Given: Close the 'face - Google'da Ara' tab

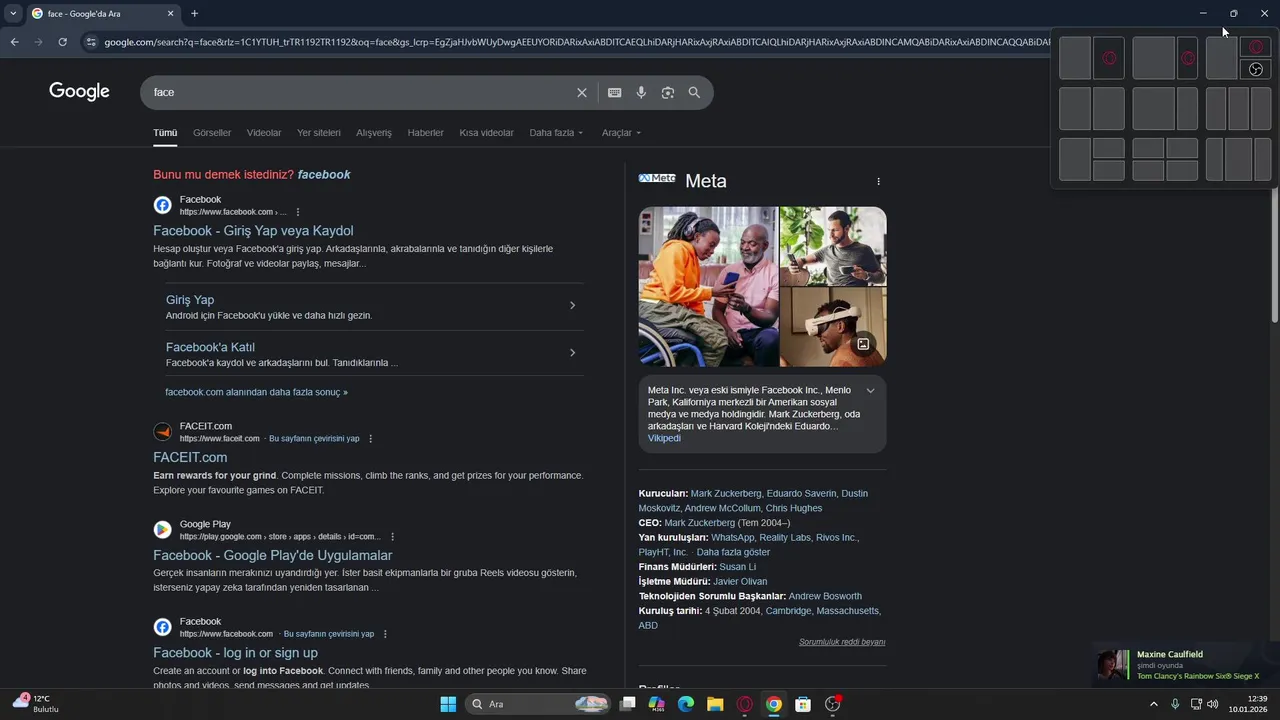Looking at the screenshot, I should (170, 13).
